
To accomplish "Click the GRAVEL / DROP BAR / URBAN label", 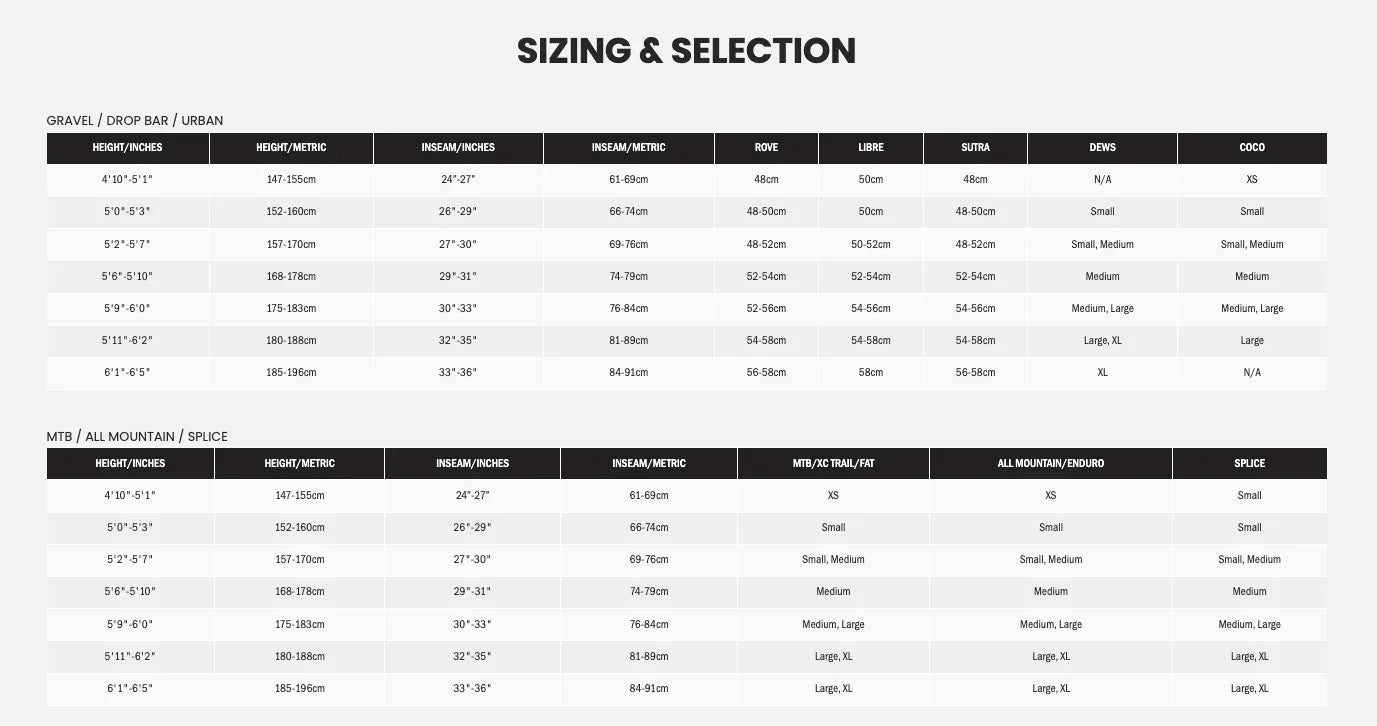I will [x=135, y=120].
